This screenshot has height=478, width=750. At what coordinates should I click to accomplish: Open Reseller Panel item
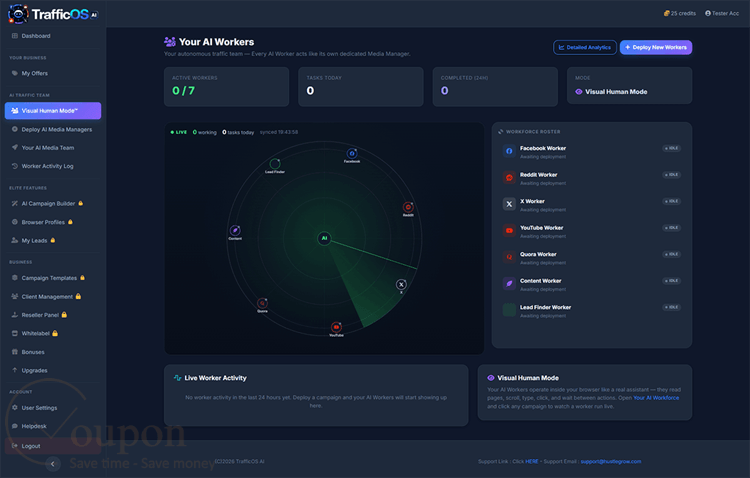pyautogui.click(x=53, y=315)
